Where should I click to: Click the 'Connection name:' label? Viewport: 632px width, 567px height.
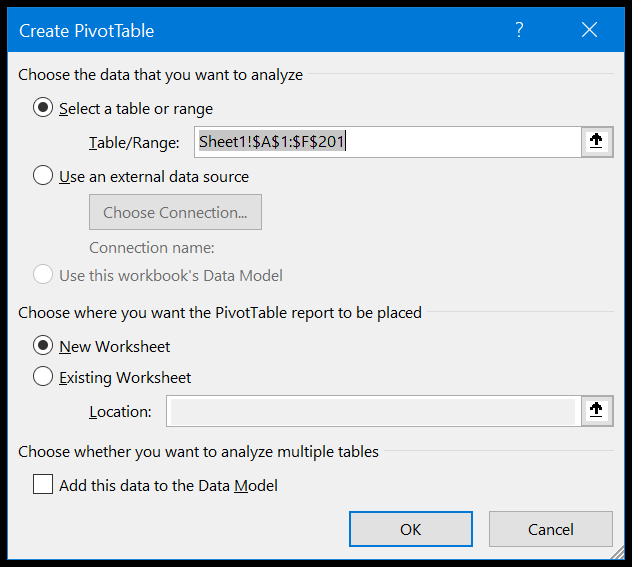click(152, 248)
